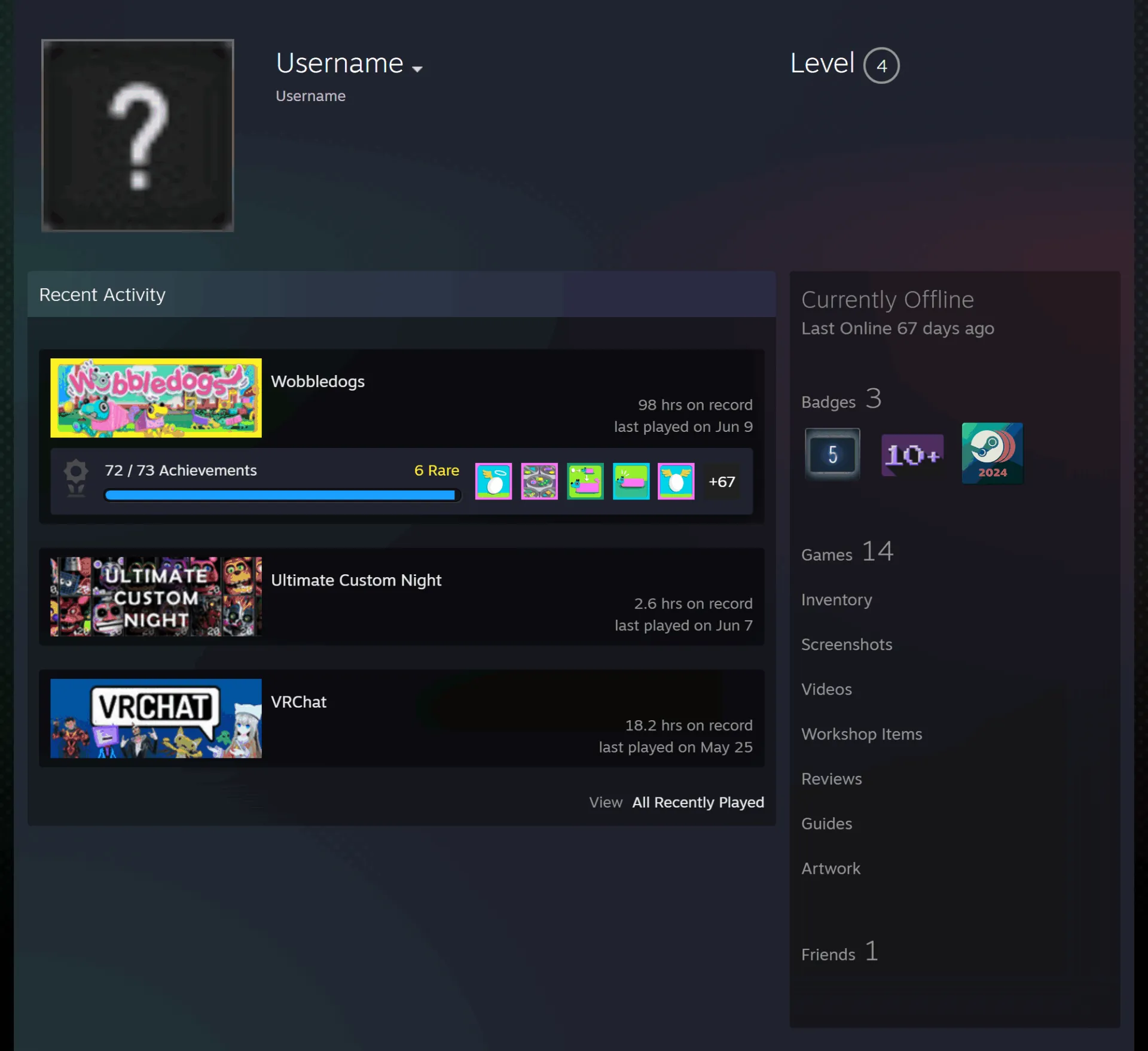Open the Steam 2024 badge icon
1148x1051 pixels.
(993, 453)
